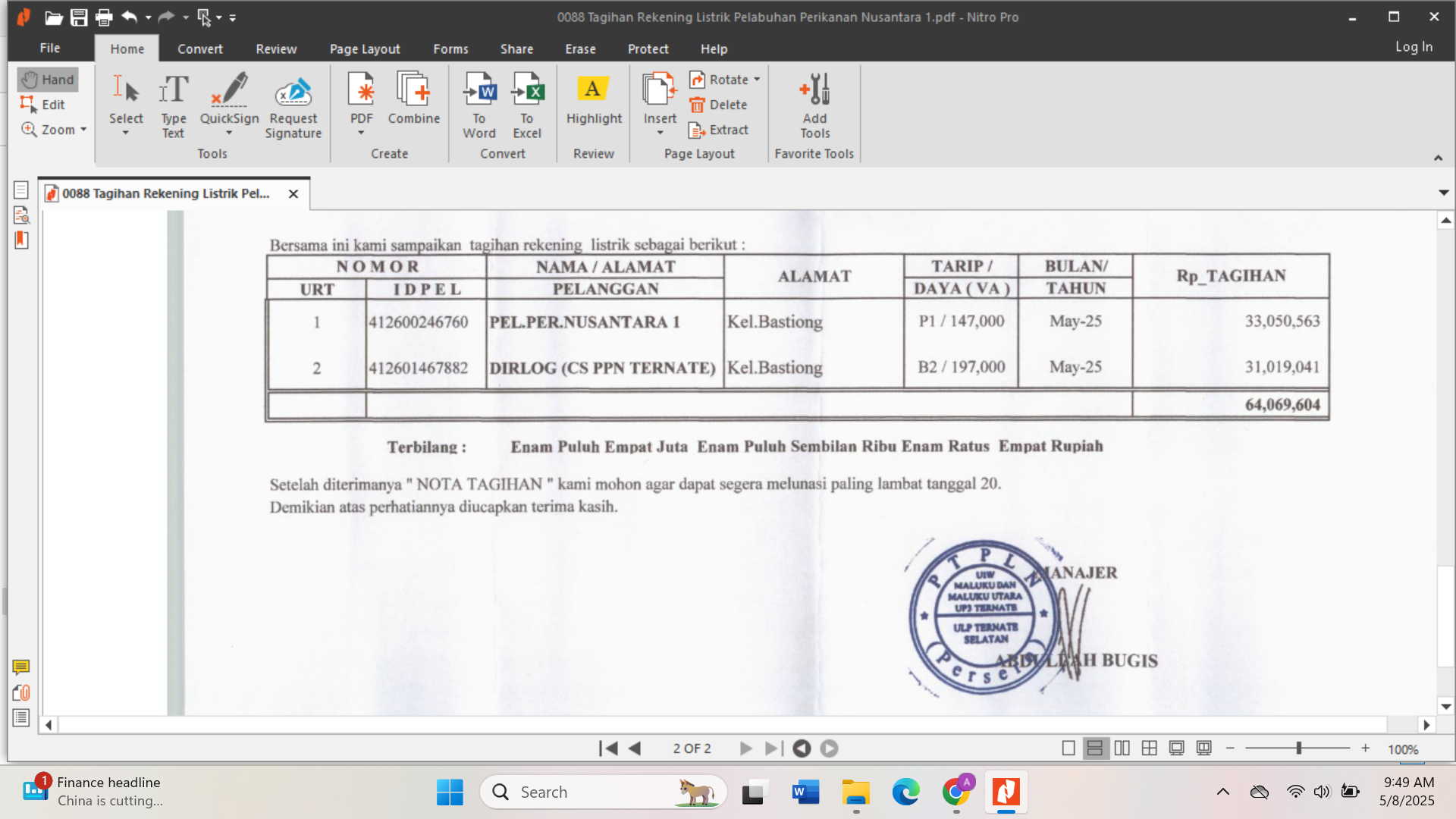Open Word from the Windows taskbar

click(805, 792)
